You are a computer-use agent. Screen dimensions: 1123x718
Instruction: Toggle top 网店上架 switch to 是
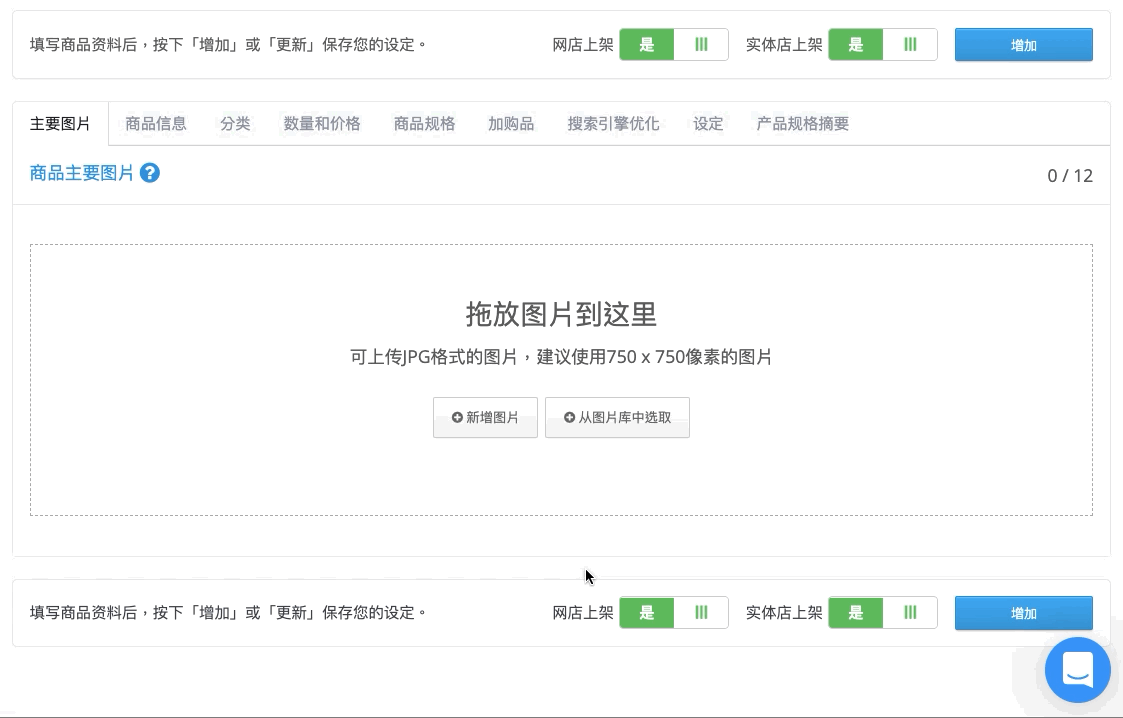[647, 44]
